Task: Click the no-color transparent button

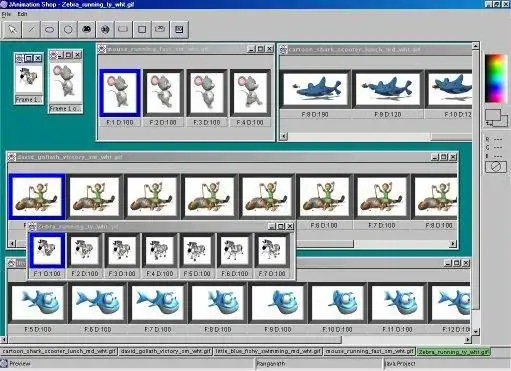Action: coord(496,166)
